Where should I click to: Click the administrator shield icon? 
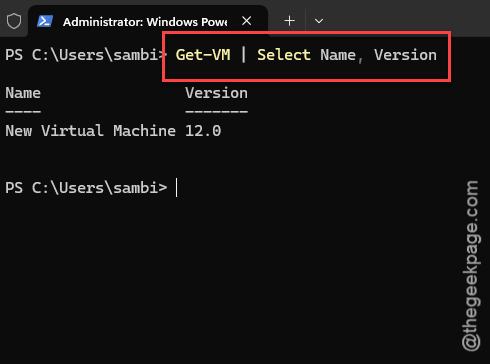(14, 21)
